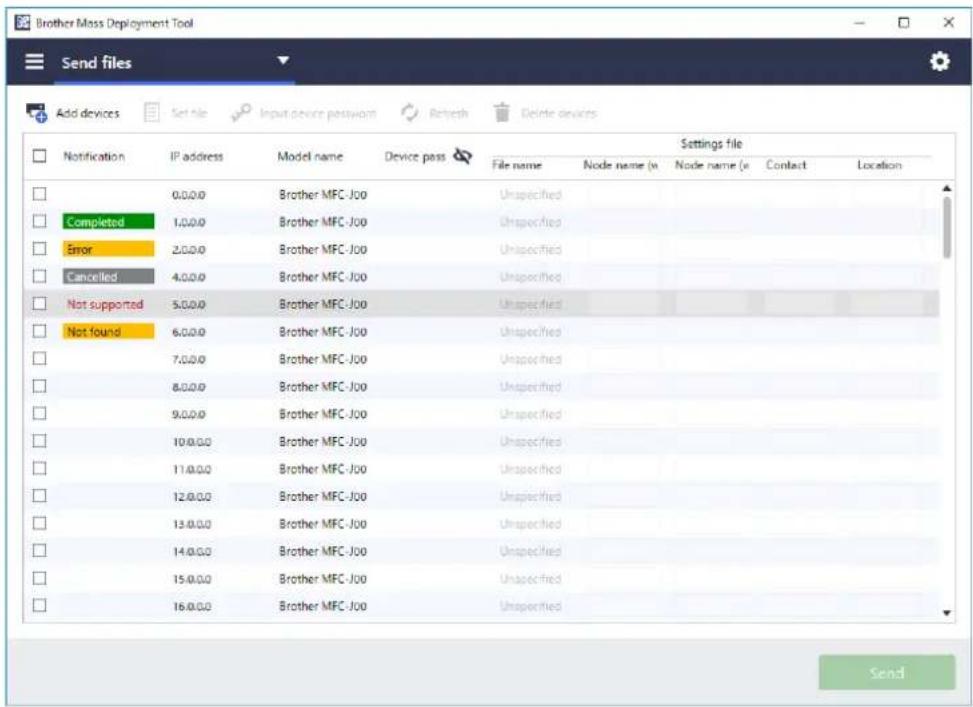Check the box for Not found device
Screen dimensions: 973x707
click(x=39, y=331)
